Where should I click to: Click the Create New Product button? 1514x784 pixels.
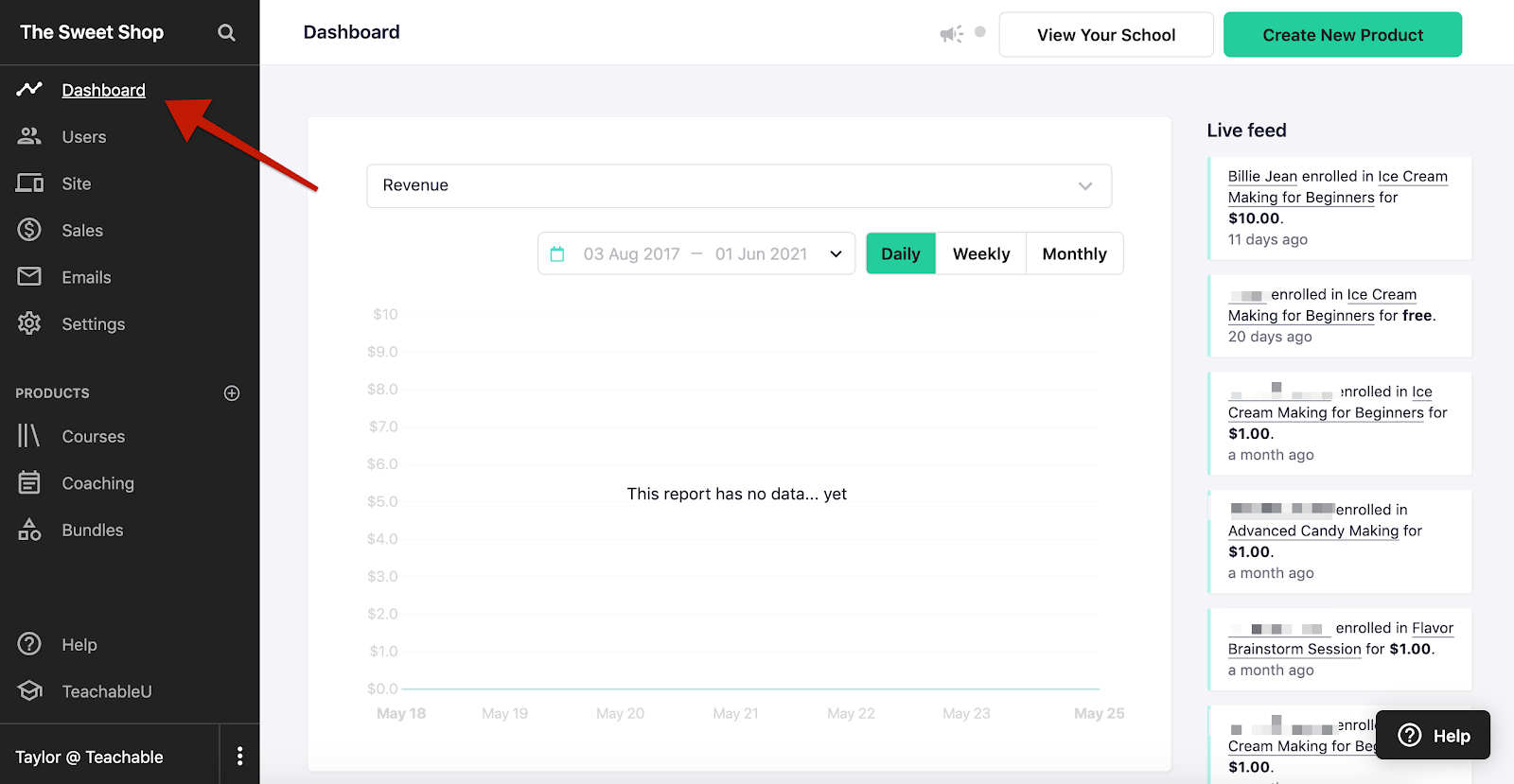point(1343,35)
